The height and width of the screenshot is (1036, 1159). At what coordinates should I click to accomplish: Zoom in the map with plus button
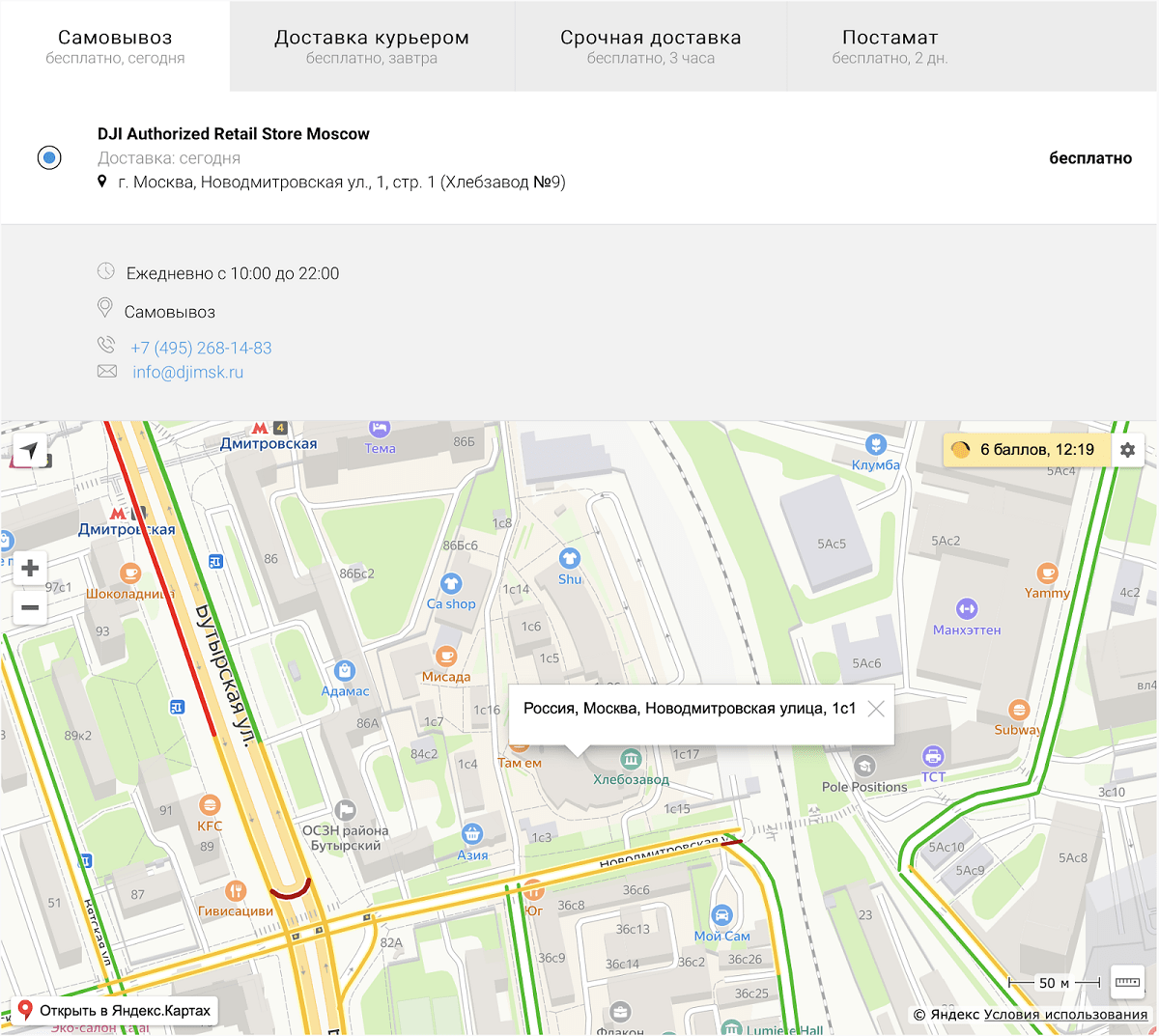pyautogui.click(x=30, y=569)
